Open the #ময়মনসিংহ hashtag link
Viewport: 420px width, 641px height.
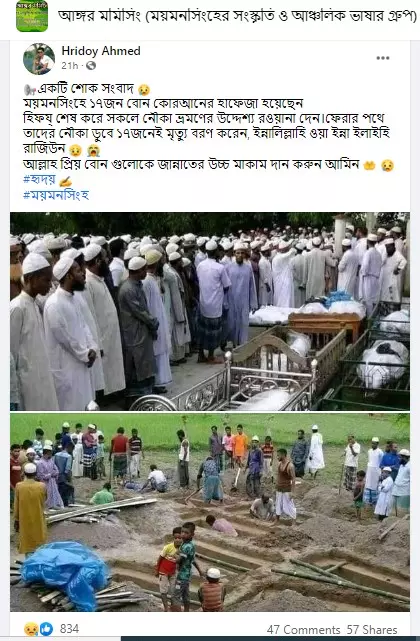click(56, 195)
